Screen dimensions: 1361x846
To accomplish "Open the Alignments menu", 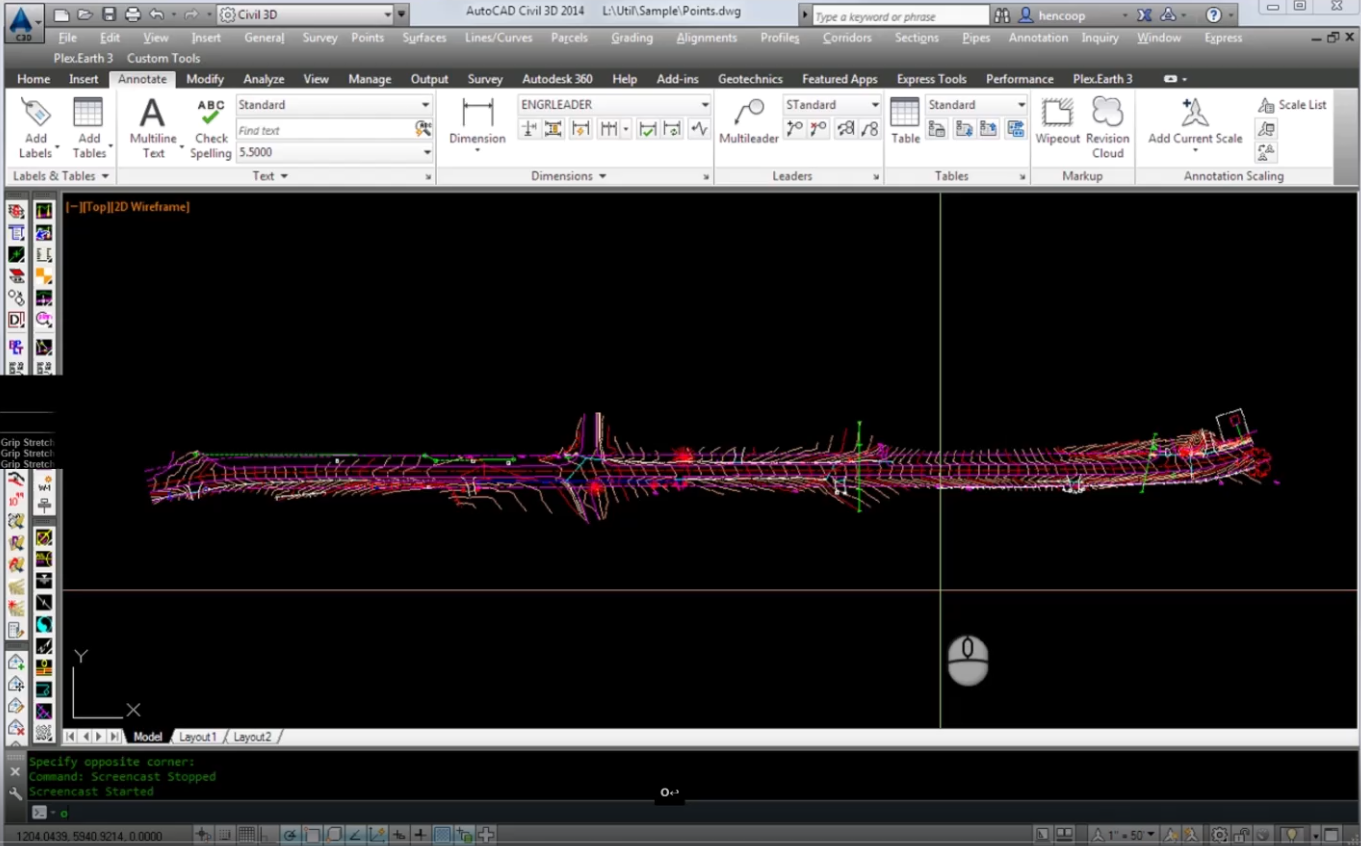I will [706, 38].
